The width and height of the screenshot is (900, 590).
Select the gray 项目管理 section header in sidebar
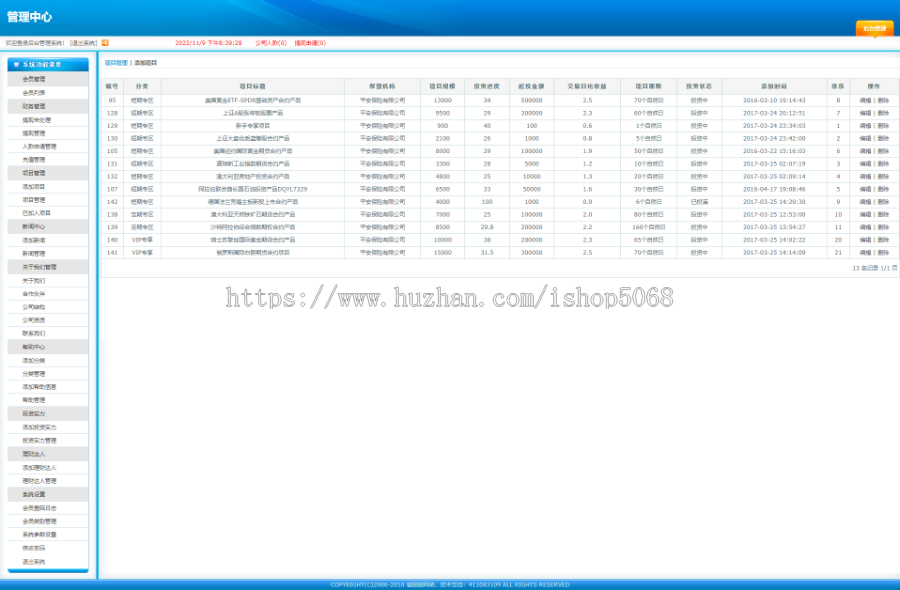(x=48, y=173)
